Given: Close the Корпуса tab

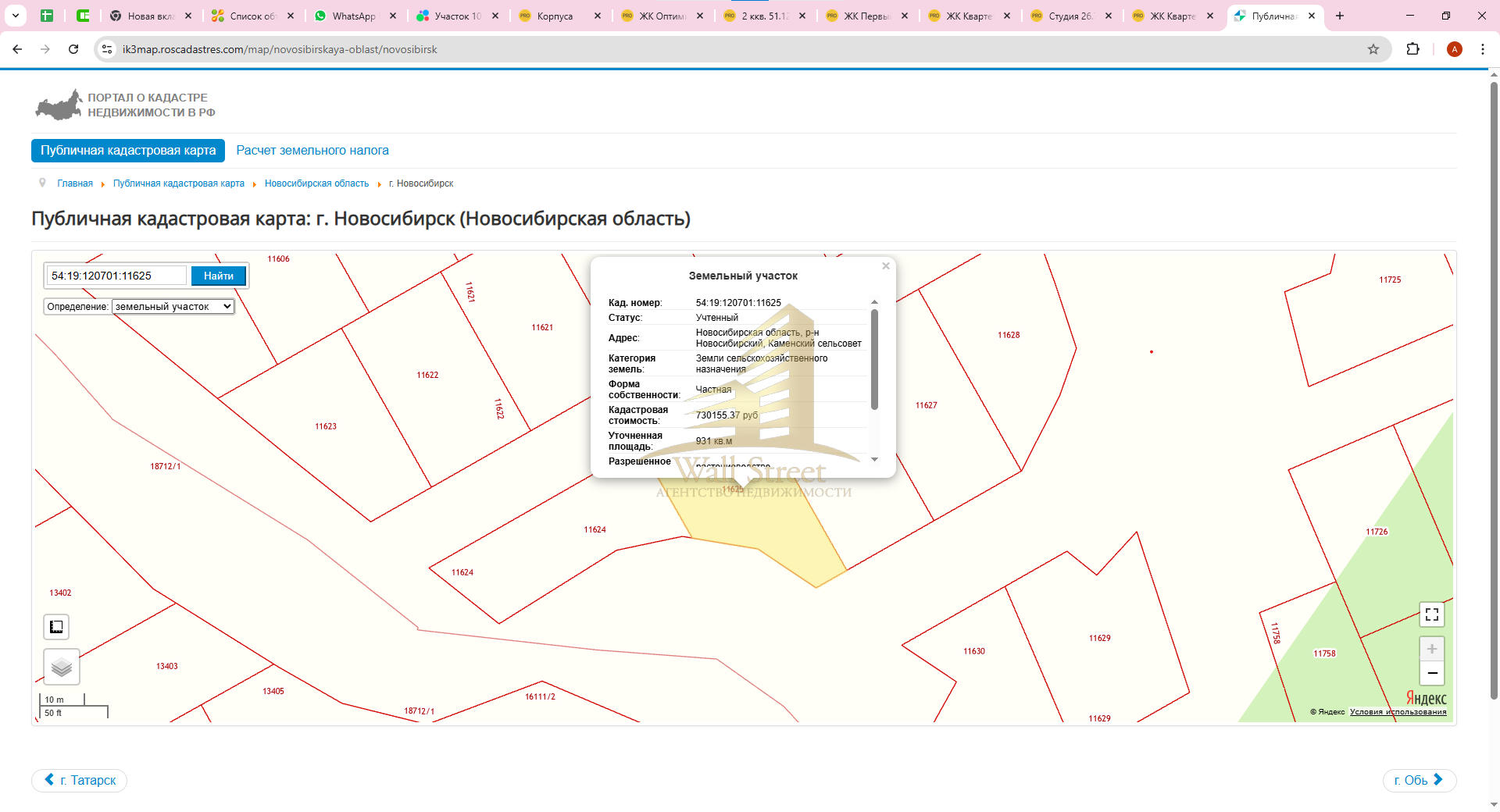Looking at the screenshot, I should point(598,16).
